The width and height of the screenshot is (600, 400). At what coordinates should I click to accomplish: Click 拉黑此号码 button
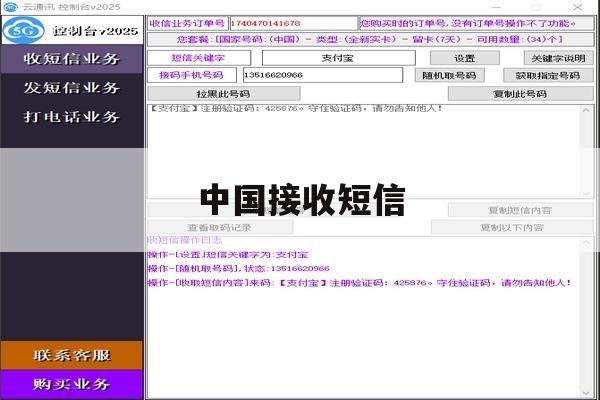pyautogui.click(x=224, y=94)
